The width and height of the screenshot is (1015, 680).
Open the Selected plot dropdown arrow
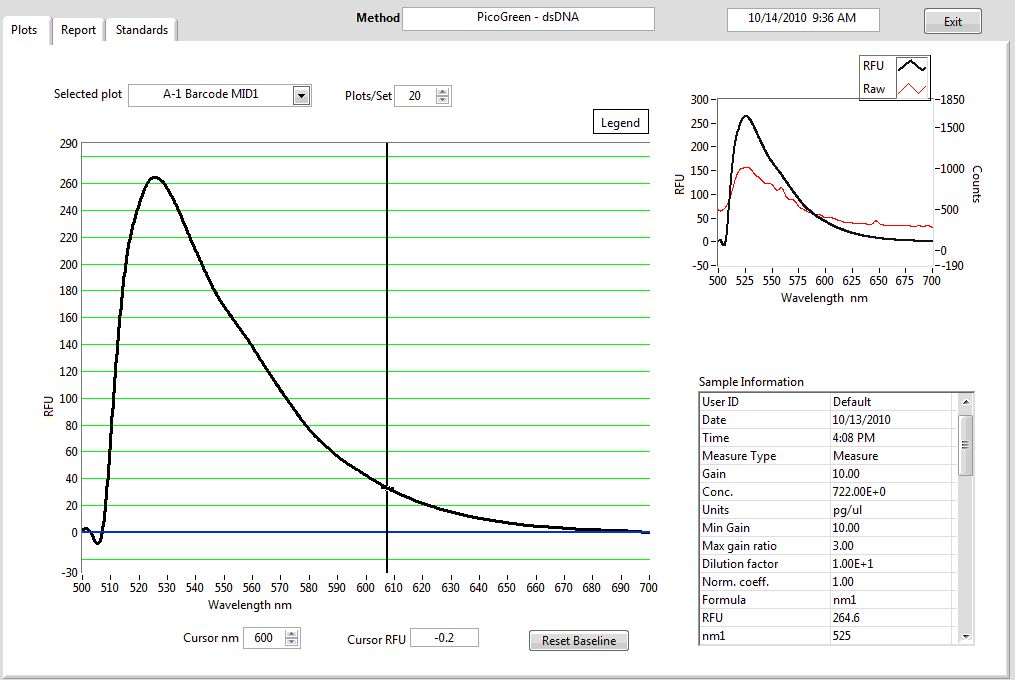301,96
